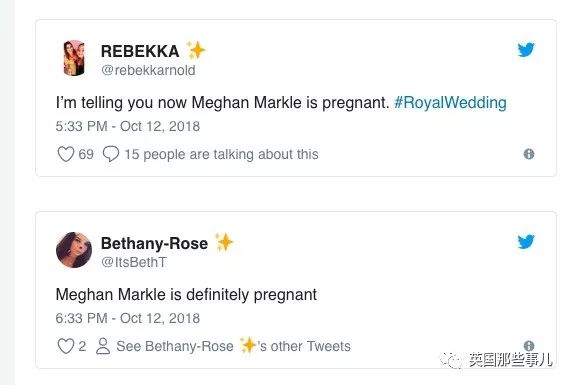571x385 pixels.
Task: Click the info icon on REBEKKA's tweet
Action: pos(529,154)
